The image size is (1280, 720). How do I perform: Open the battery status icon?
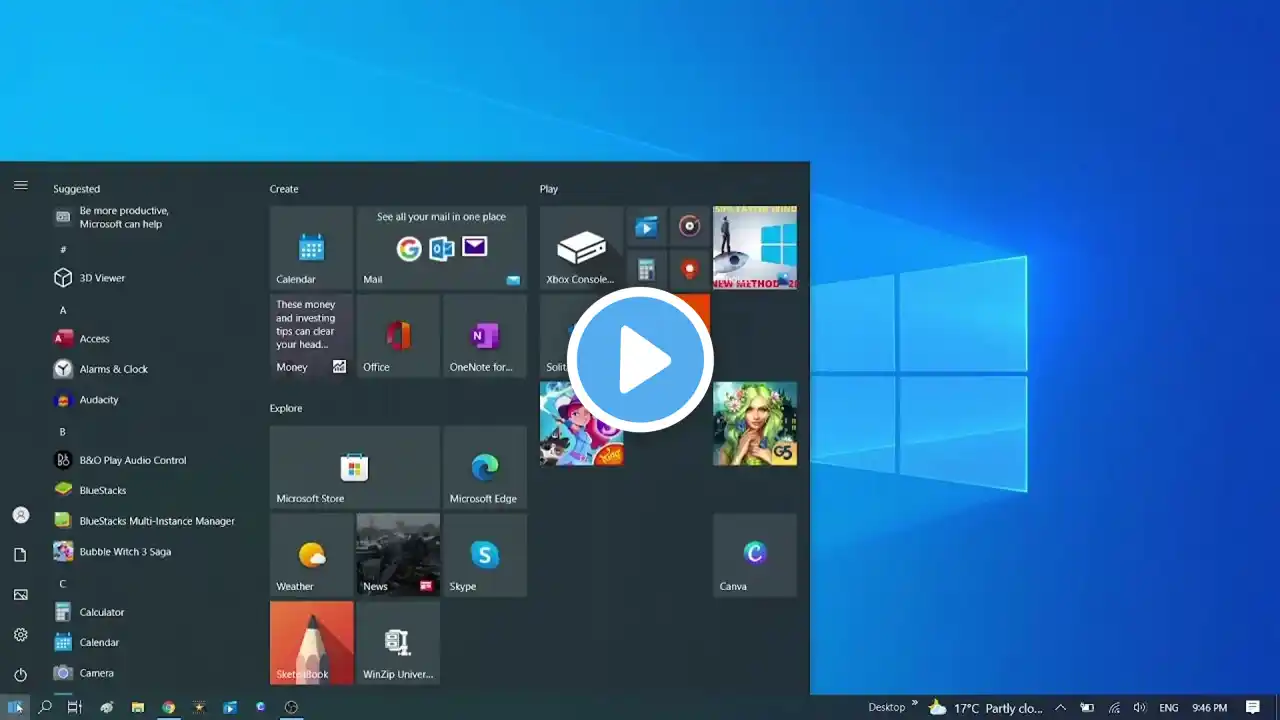(1087, 708)
